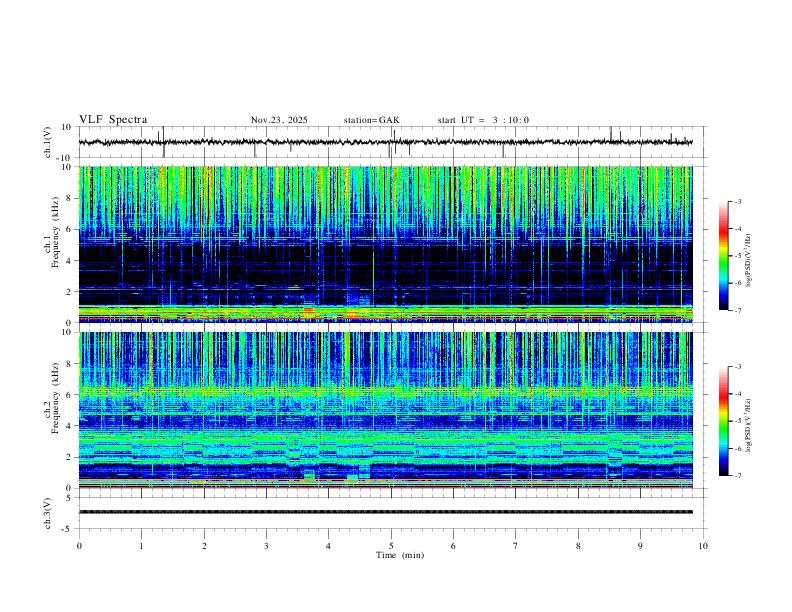
Task: Click inside the ch.1 spectrogram panel
Action: tap(385, 244)
